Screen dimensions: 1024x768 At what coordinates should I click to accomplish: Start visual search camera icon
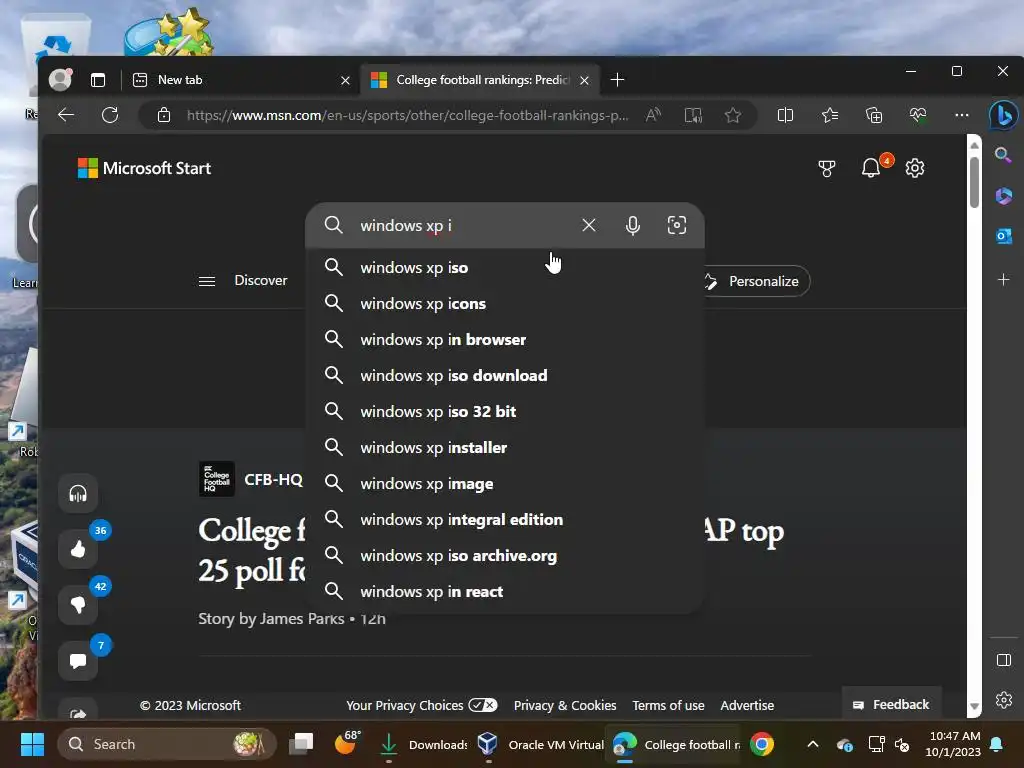677,225
